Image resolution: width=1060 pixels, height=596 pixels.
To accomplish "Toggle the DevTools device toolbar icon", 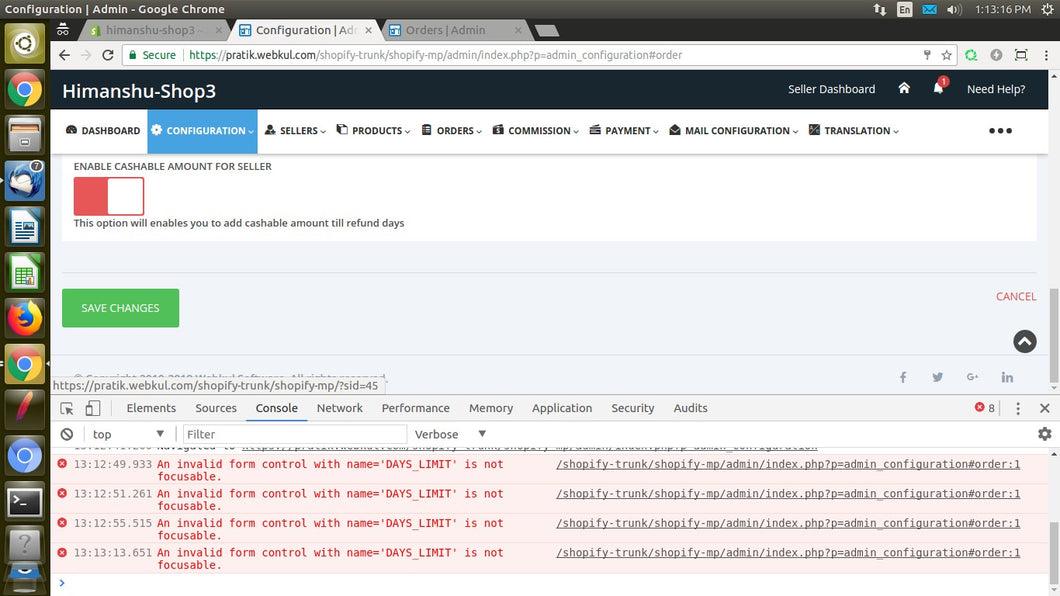I will 92,408.
